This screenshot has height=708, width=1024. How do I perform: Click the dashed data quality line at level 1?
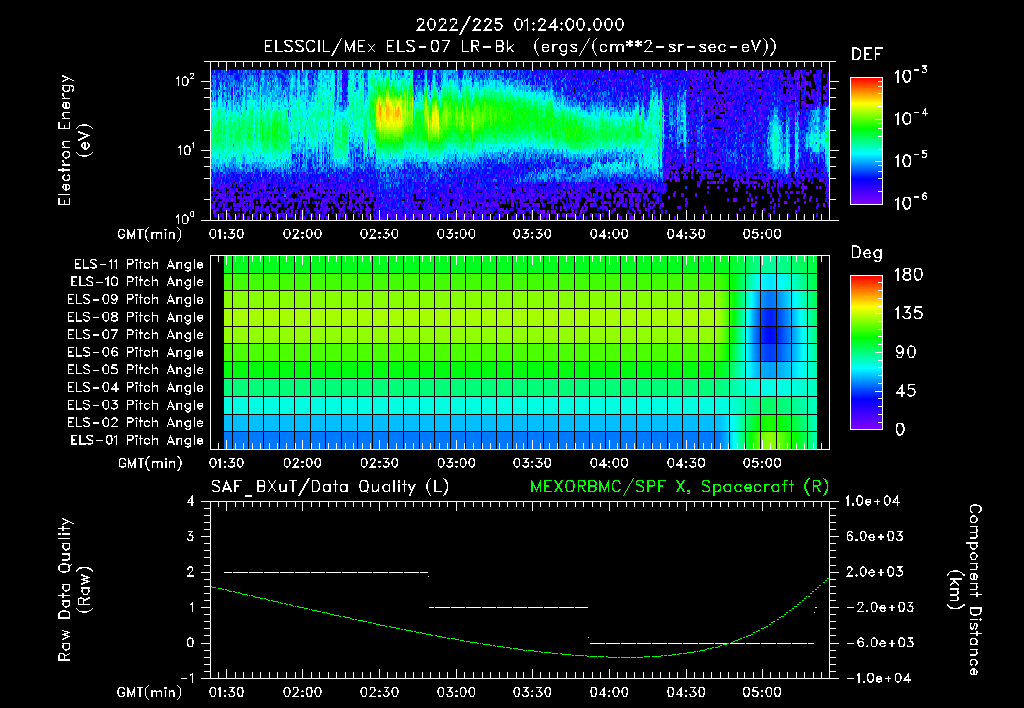click(x=508, y=607)
